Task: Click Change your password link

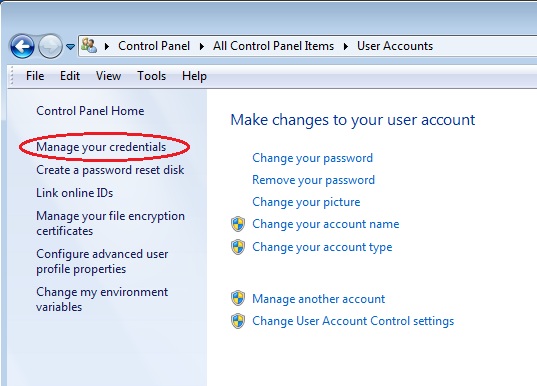Action: coord(312,158)
